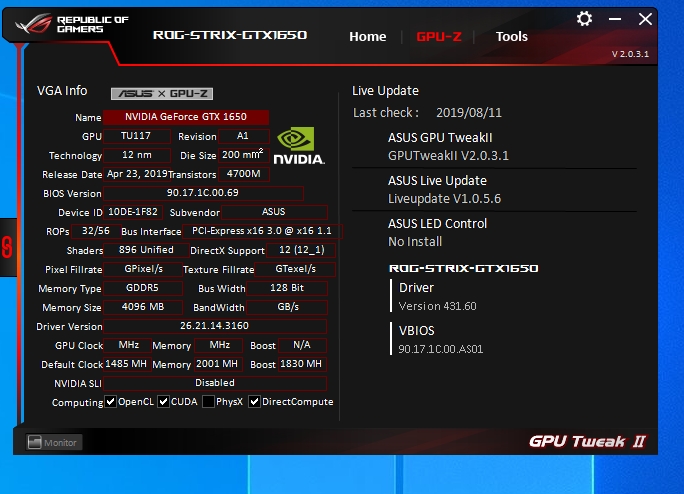Toggle the OpenCL checkbox
684x494 pixels.
pyautogui.click(x=112, y=402)
